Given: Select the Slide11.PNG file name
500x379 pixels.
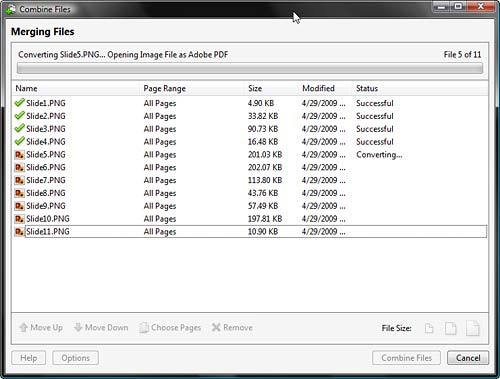Looking at the screenshot, I should click(x=48, y=232).
